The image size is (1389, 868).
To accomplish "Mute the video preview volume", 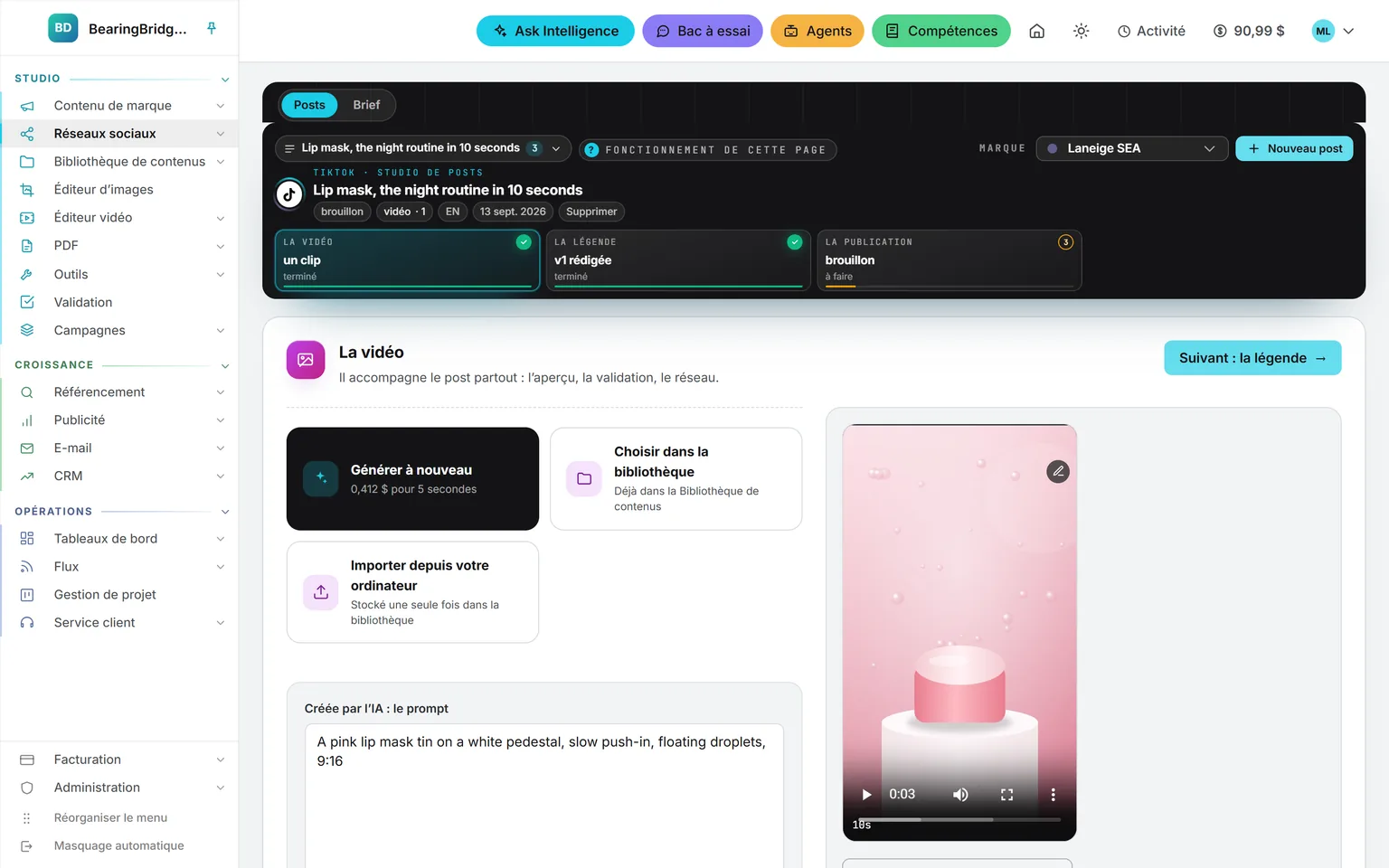I will click(x=960, y=795).
